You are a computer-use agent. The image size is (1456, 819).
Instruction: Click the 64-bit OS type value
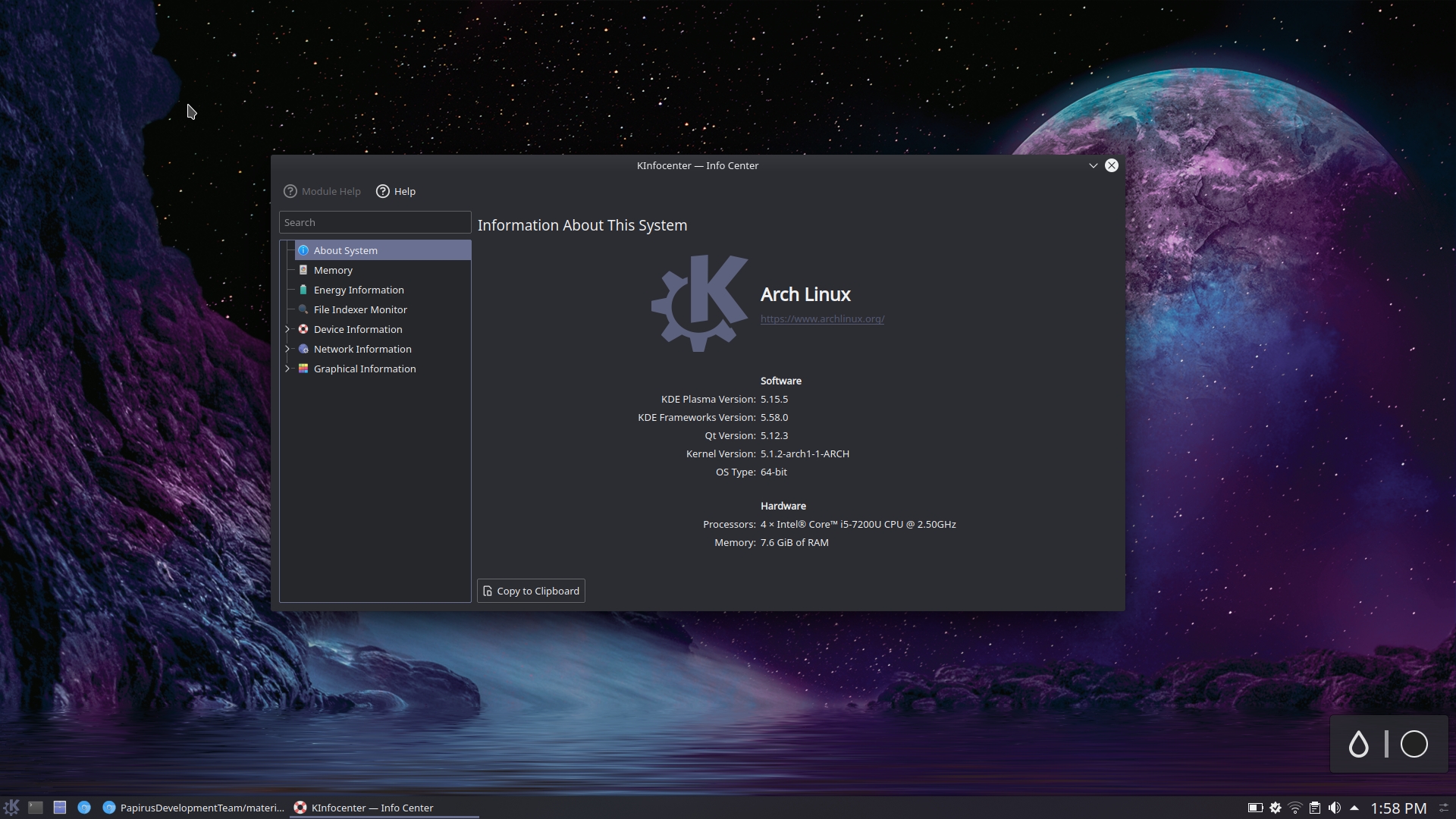773,472
